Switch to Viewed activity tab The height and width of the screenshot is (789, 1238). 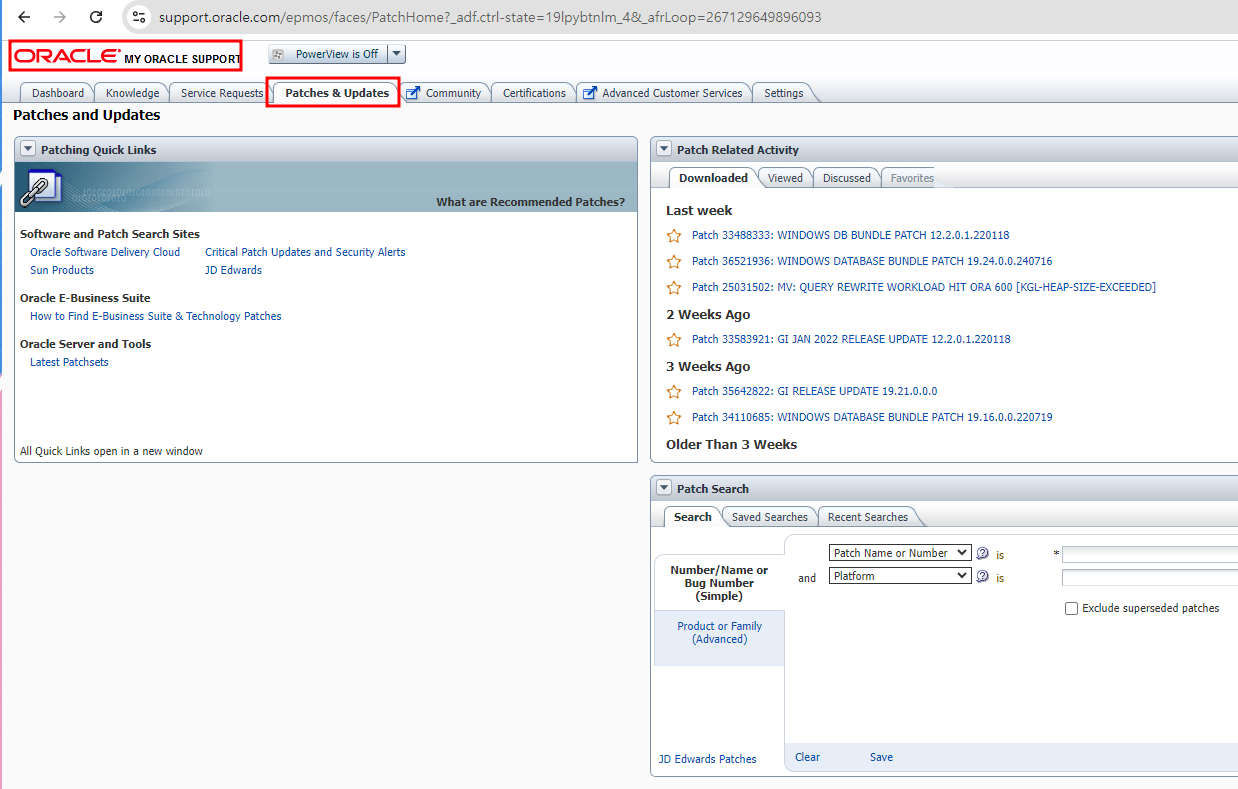[x=785, y=178]
